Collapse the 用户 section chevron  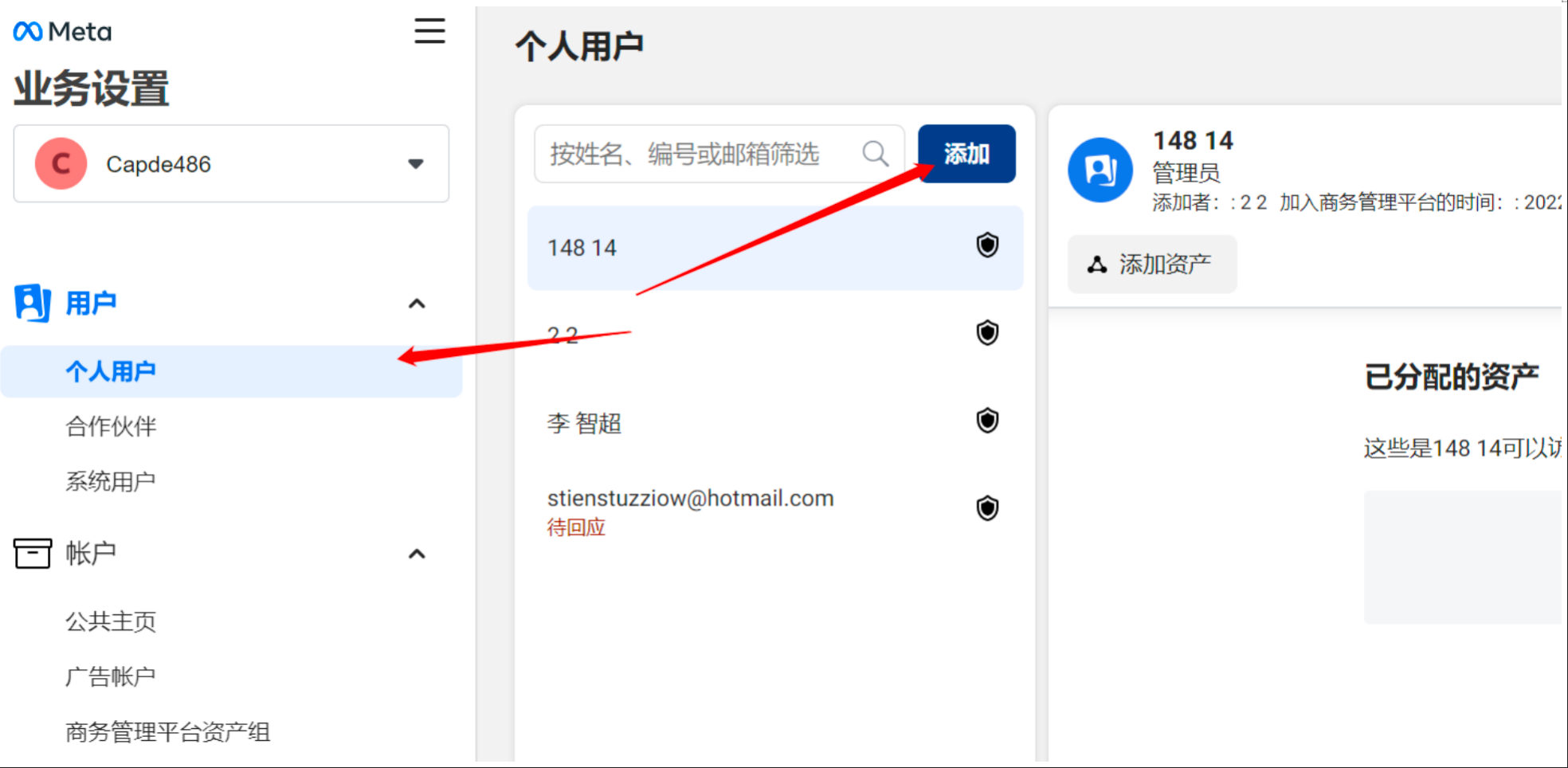(x=416, y=304)
